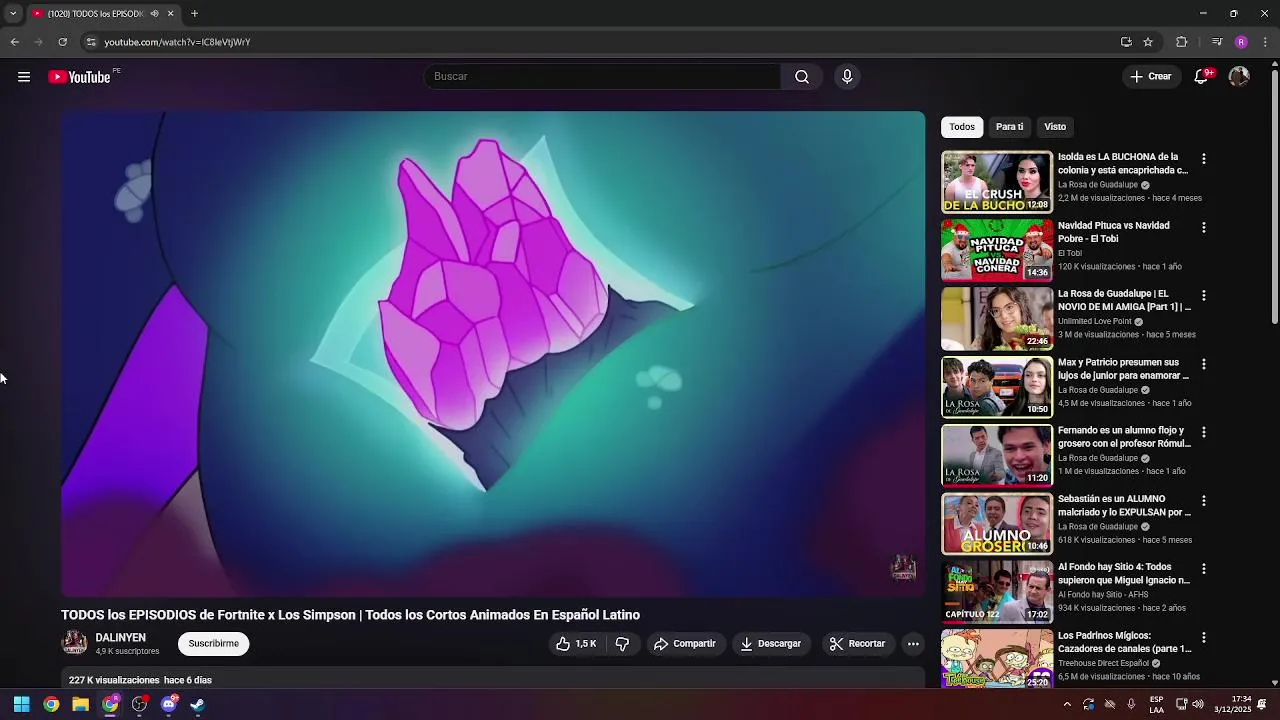Viewport: 1280px width, 720px height.
Task: Mute tab via speaker icon on tab
Action: tap(154, 14)
